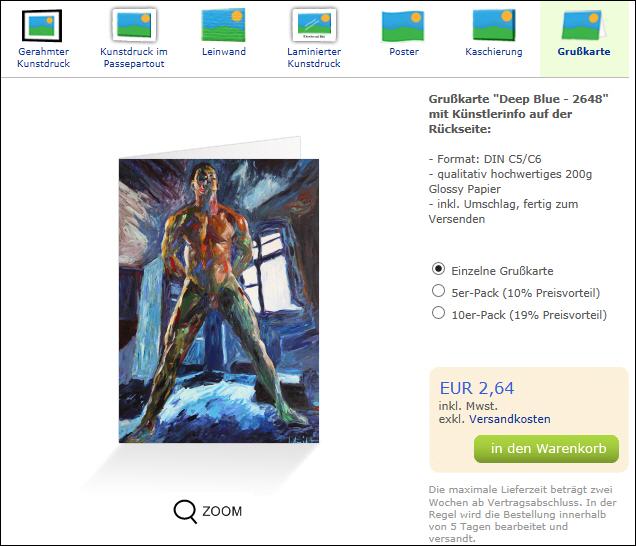This screenshot has height=546, width=636.
Task: Click the Grußkarte folded card icon
Action: [584, 25]
